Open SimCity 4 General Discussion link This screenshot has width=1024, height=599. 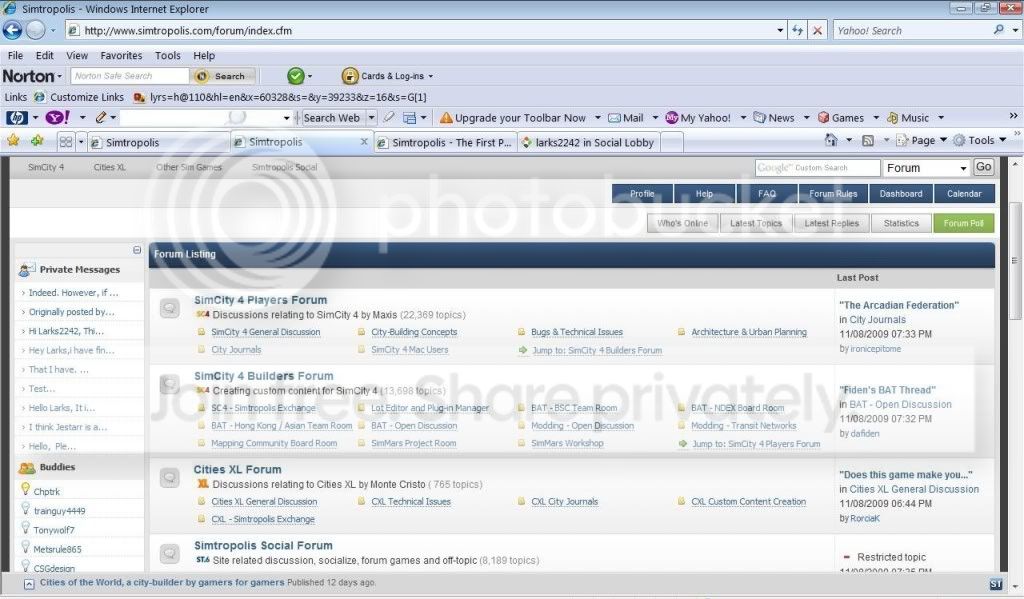(265, 332)
